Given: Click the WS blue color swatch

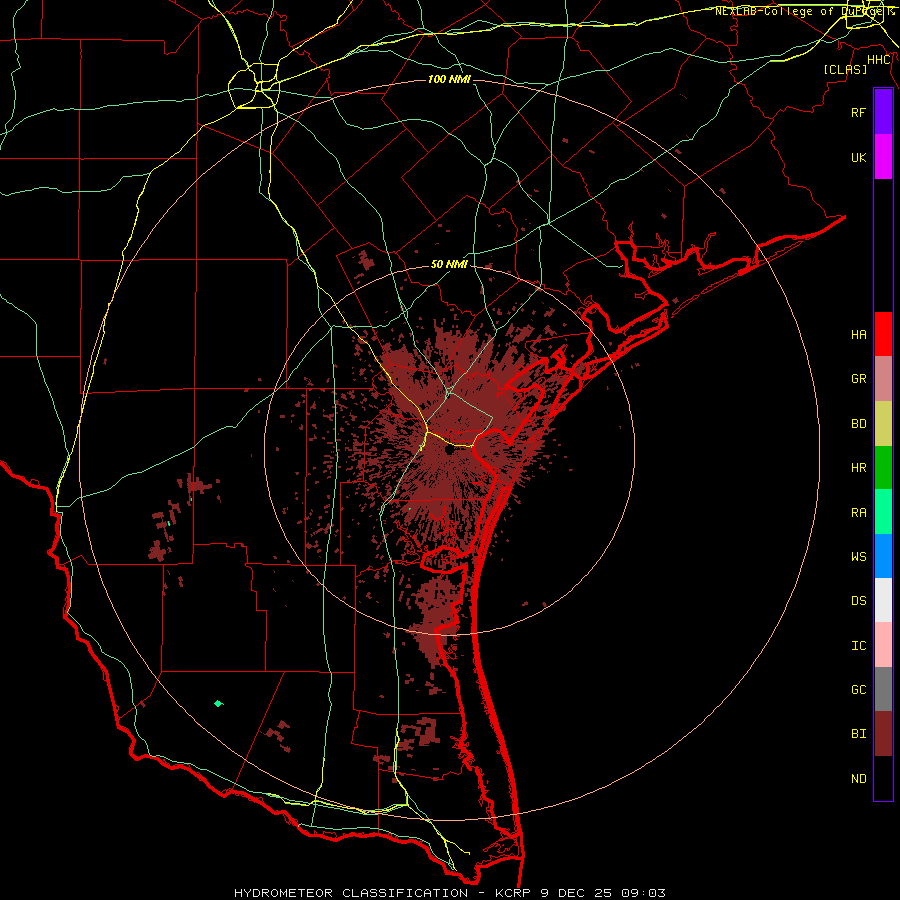Looking at the screenshot, I should (883, 556).
